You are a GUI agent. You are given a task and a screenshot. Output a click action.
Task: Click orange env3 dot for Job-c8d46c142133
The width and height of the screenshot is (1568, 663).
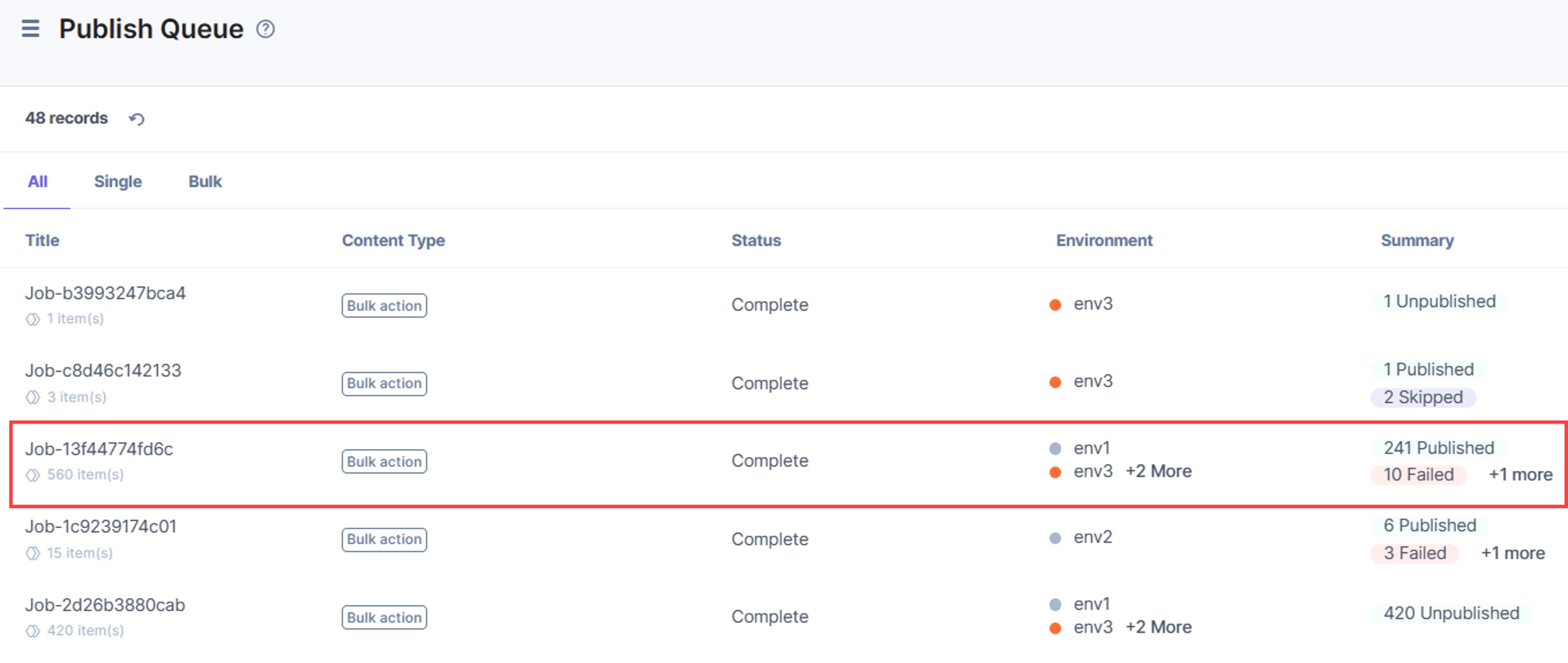tap(1056, 382)
